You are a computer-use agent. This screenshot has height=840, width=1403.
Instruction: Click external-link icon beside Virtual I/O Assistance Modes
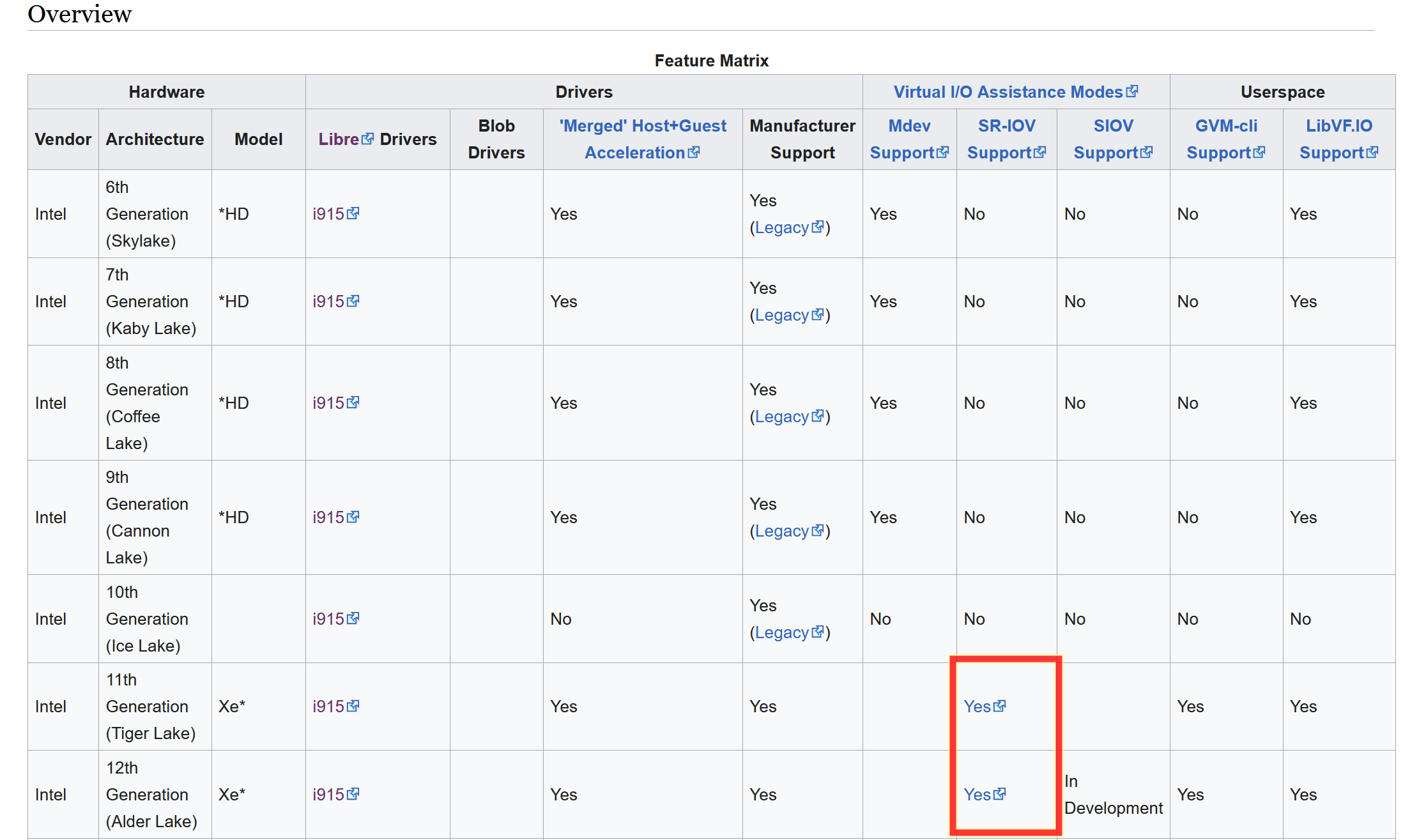(1132, 91)
